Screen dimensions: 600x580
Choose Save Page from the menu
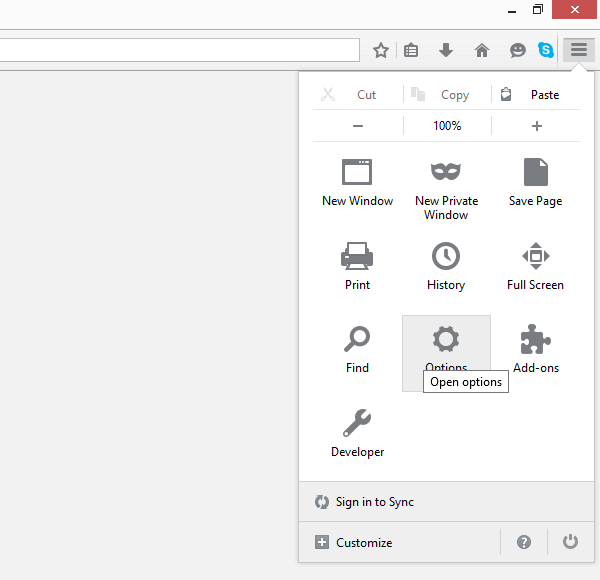(535, 182)
